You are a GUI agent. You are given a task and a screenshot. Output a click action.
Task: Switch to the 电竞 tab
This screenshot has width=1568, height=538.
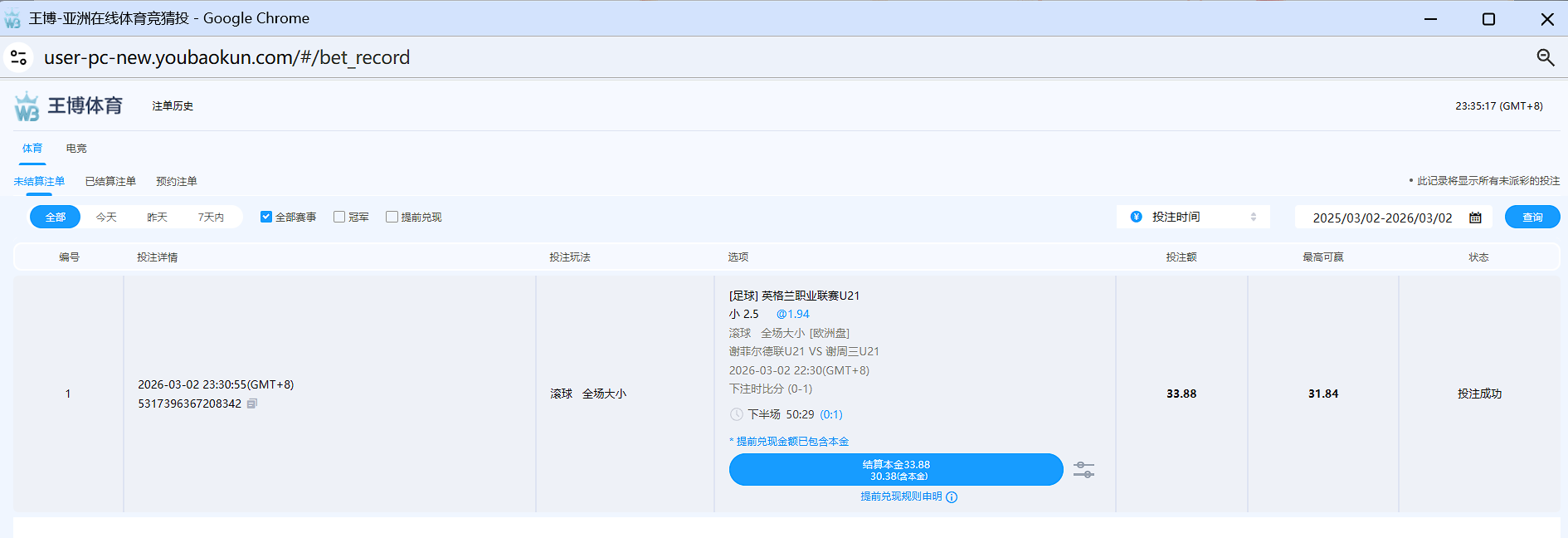click(x=76, y=149)
